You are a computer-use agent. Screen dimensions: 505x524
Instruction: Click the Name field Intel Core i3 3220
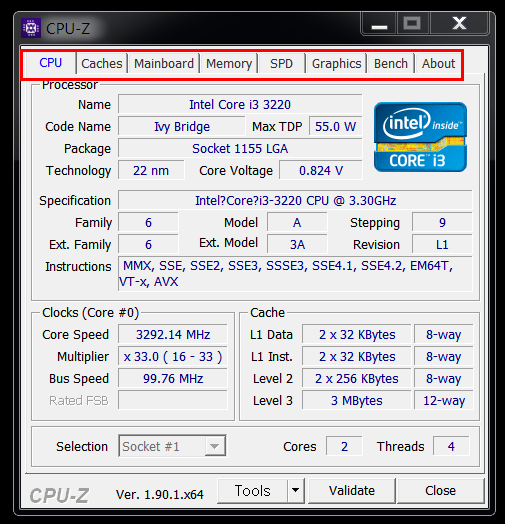point(240,105)
